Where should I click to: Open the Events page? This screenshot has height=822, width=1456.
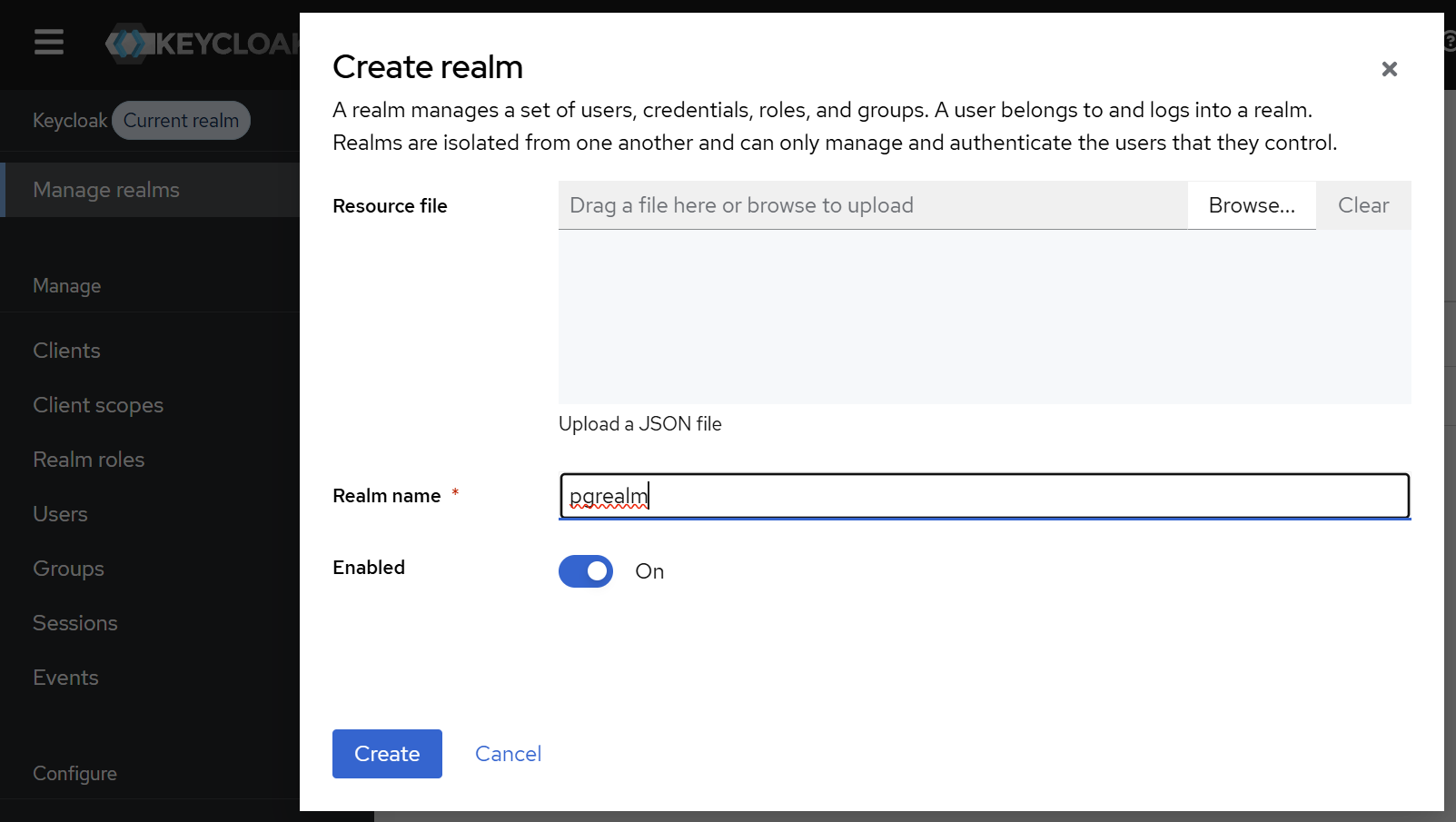[65, 677]
